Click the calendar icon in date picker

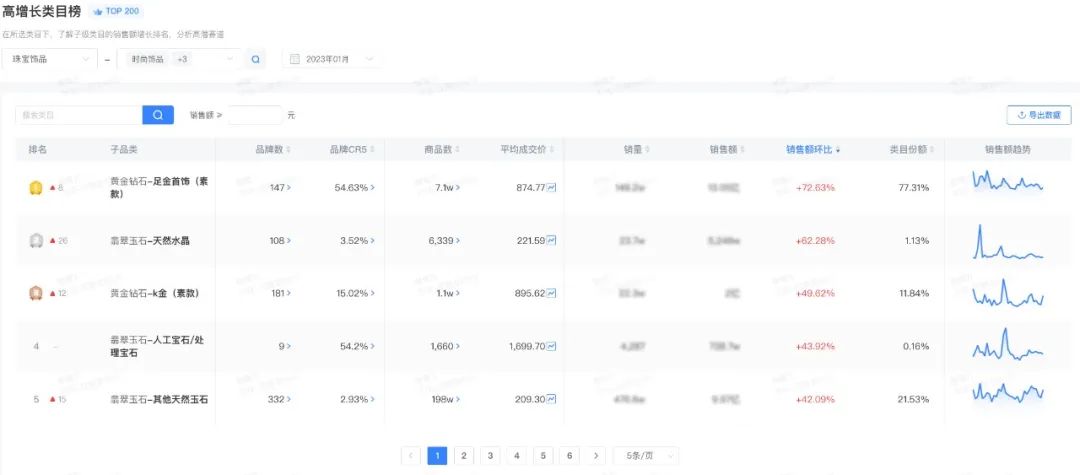[295, 59]
